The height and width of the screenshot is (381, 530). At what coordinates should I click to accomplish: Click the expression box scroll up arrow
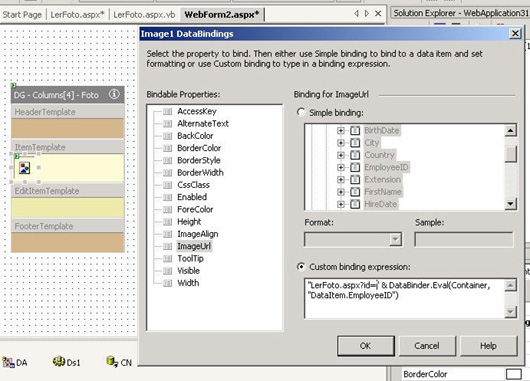point(511,286)
